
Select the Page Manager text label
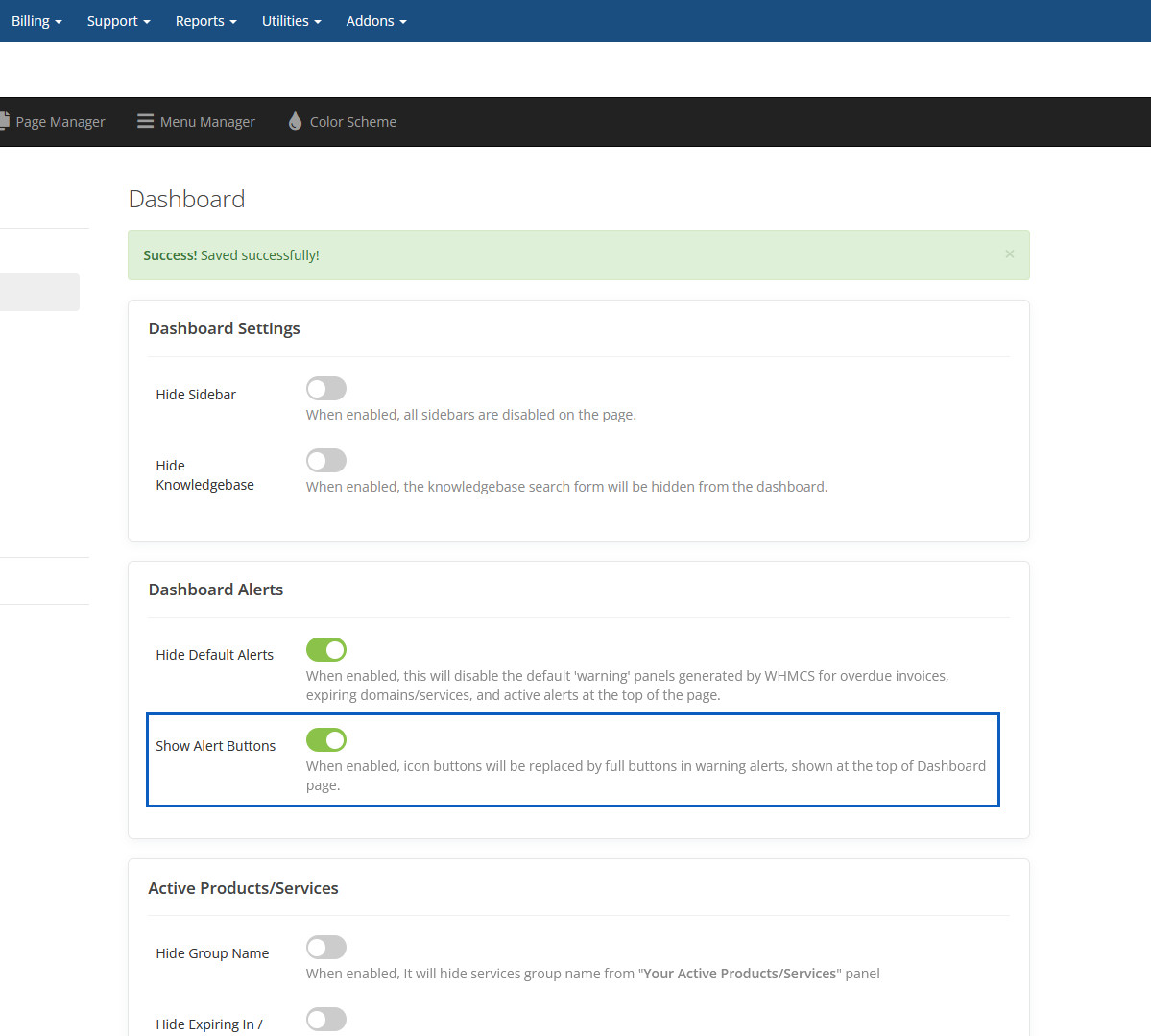[x=60, y=122]
